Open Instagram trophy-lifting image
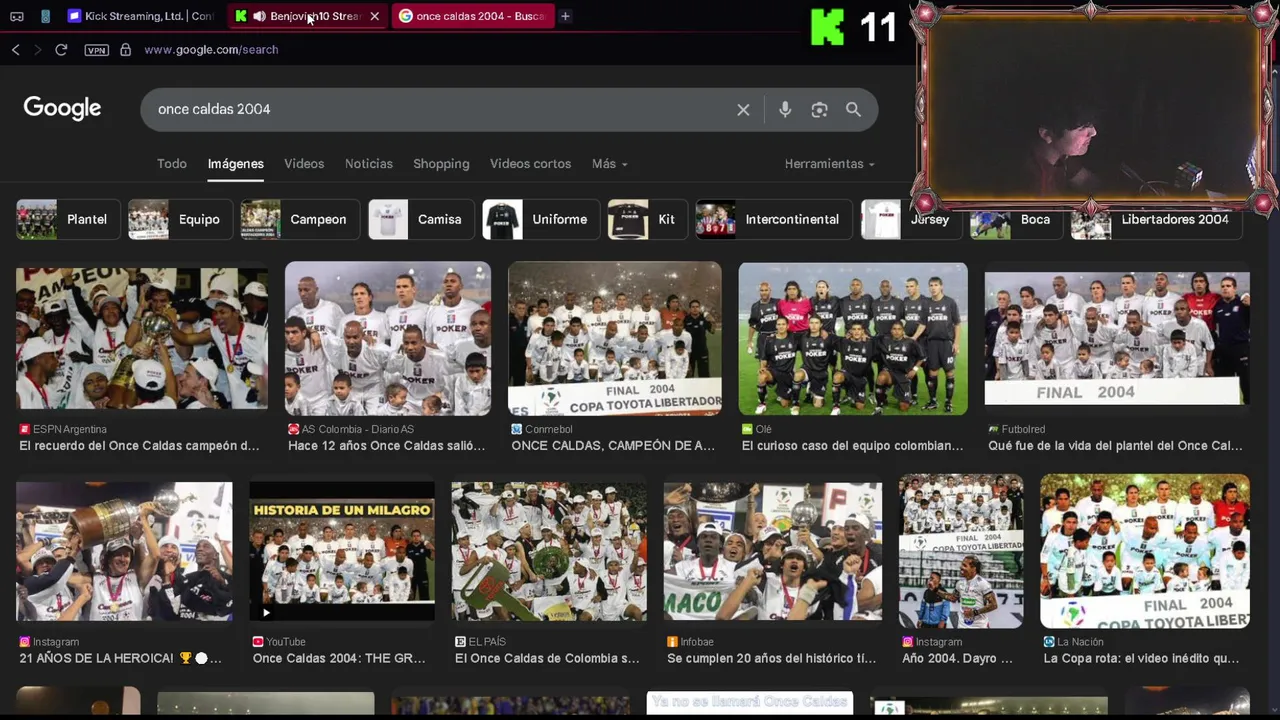This screenshot has height=720, width=1280. [x=124, y=551]
